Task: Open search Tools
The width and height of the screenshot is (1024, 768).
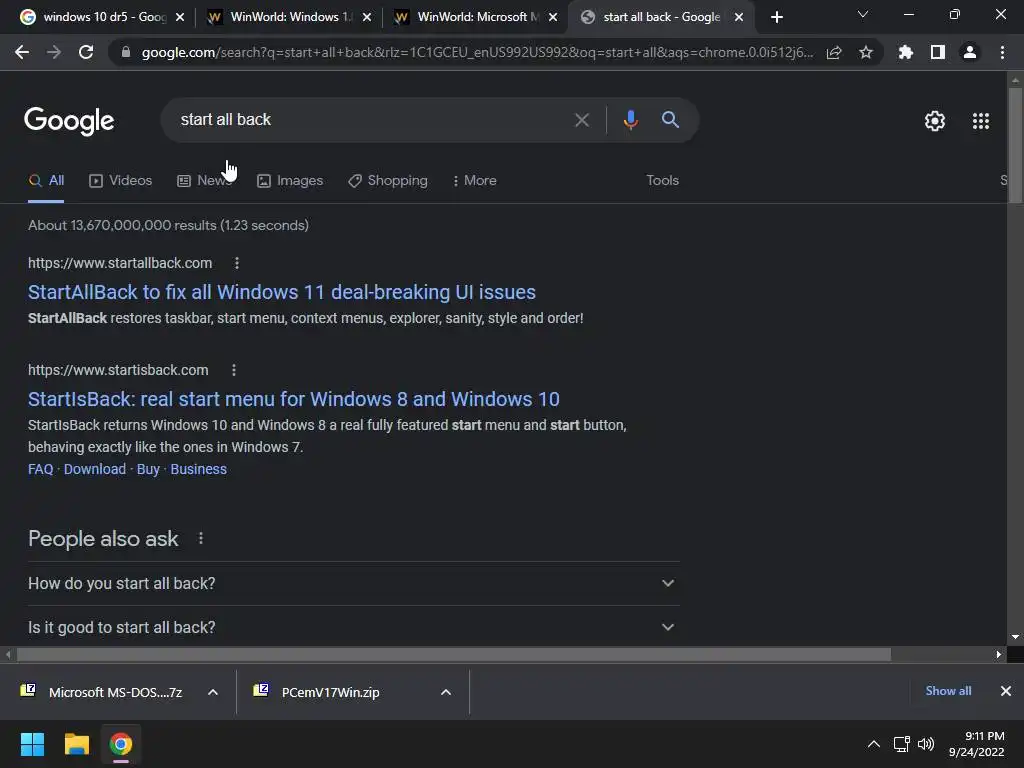Action: pyautogui.click(x=662, y=180)
